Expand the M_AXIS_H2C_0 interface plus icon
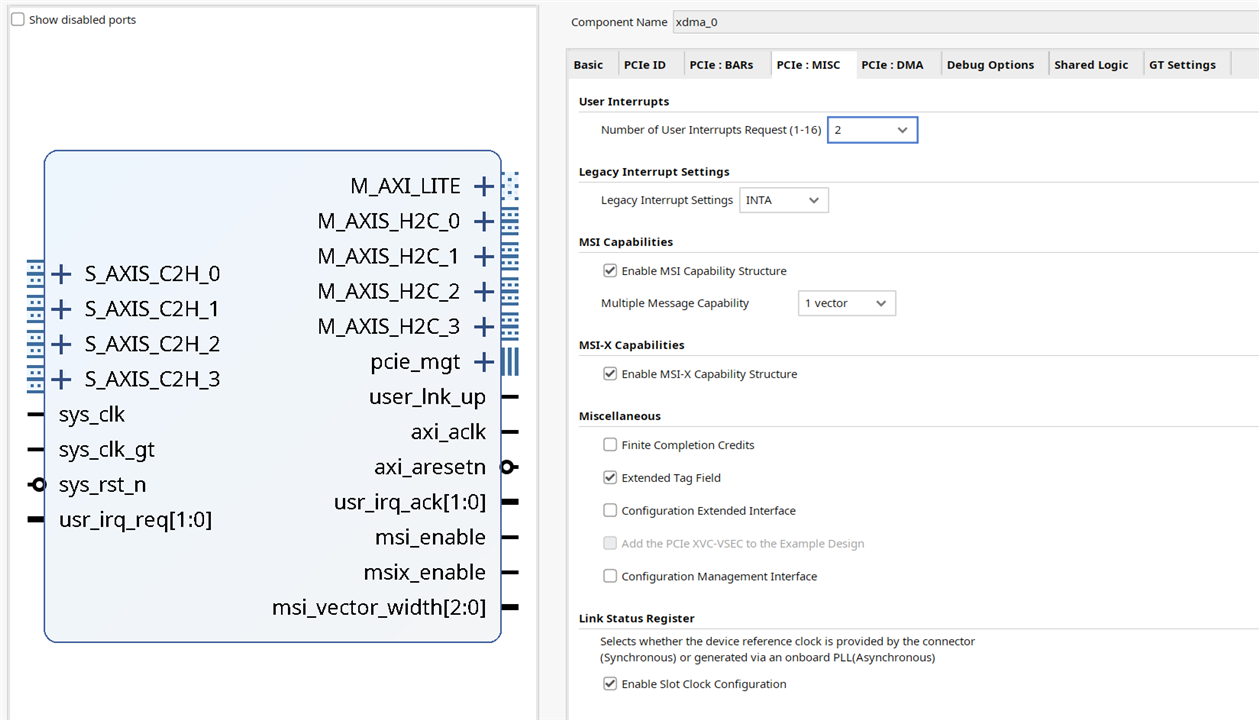Screen dimensions: 1259x720 click(484, 221)
